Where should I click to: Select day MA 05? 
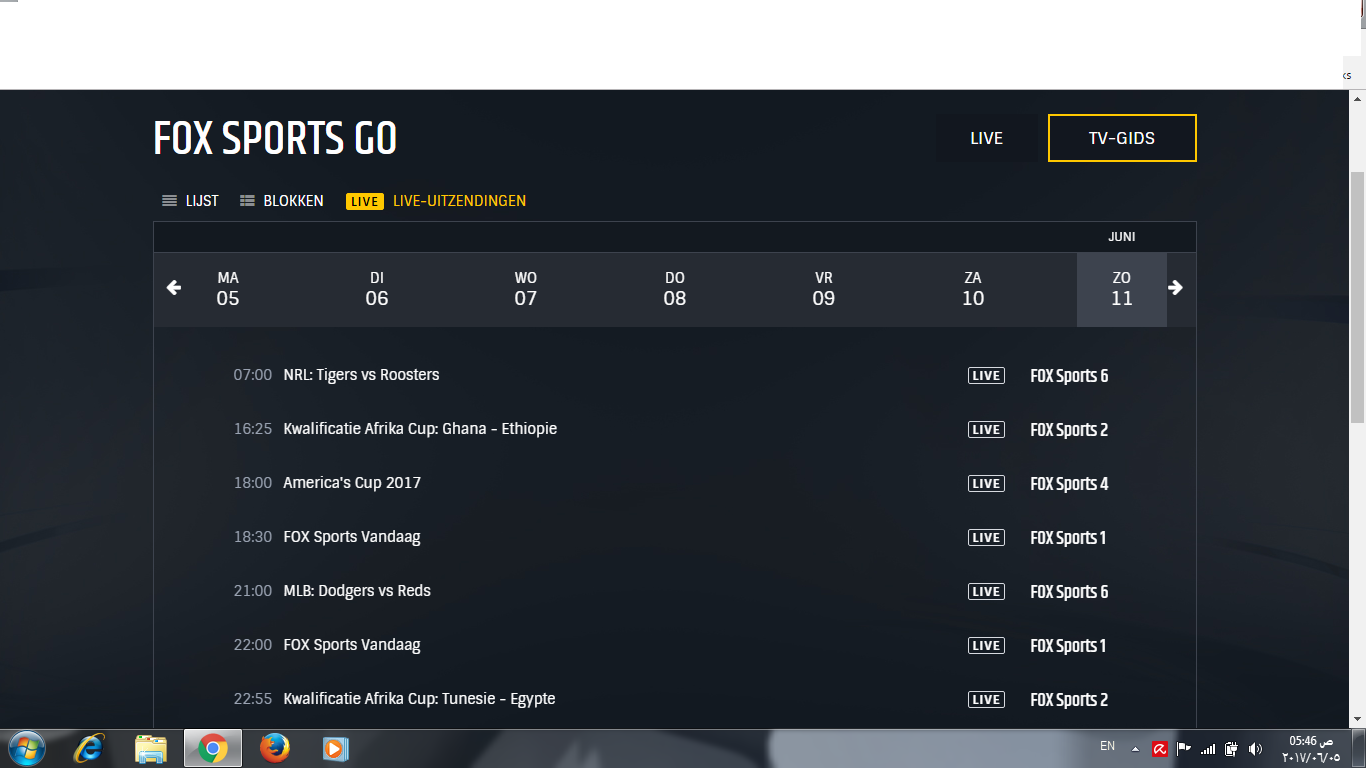(228, 289)
